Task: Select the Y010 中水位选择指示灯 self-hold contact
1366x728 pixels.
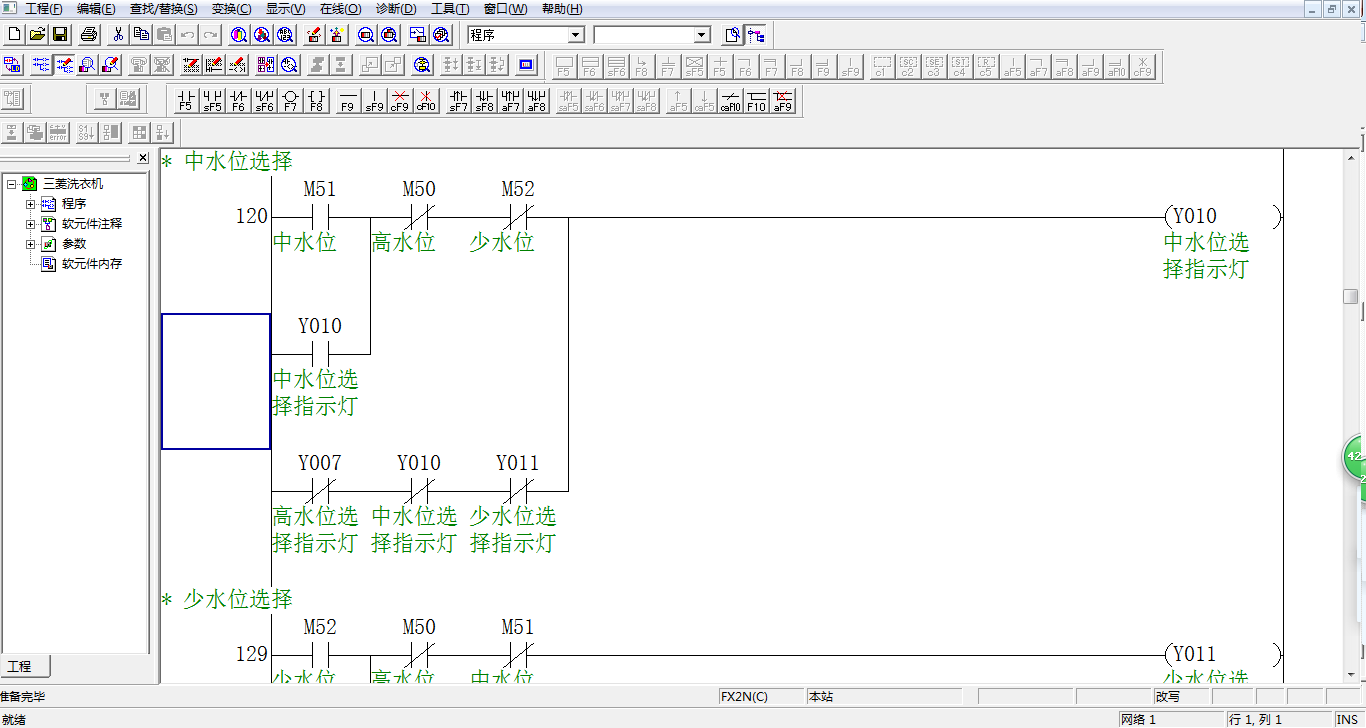Action: click(320, 353)
